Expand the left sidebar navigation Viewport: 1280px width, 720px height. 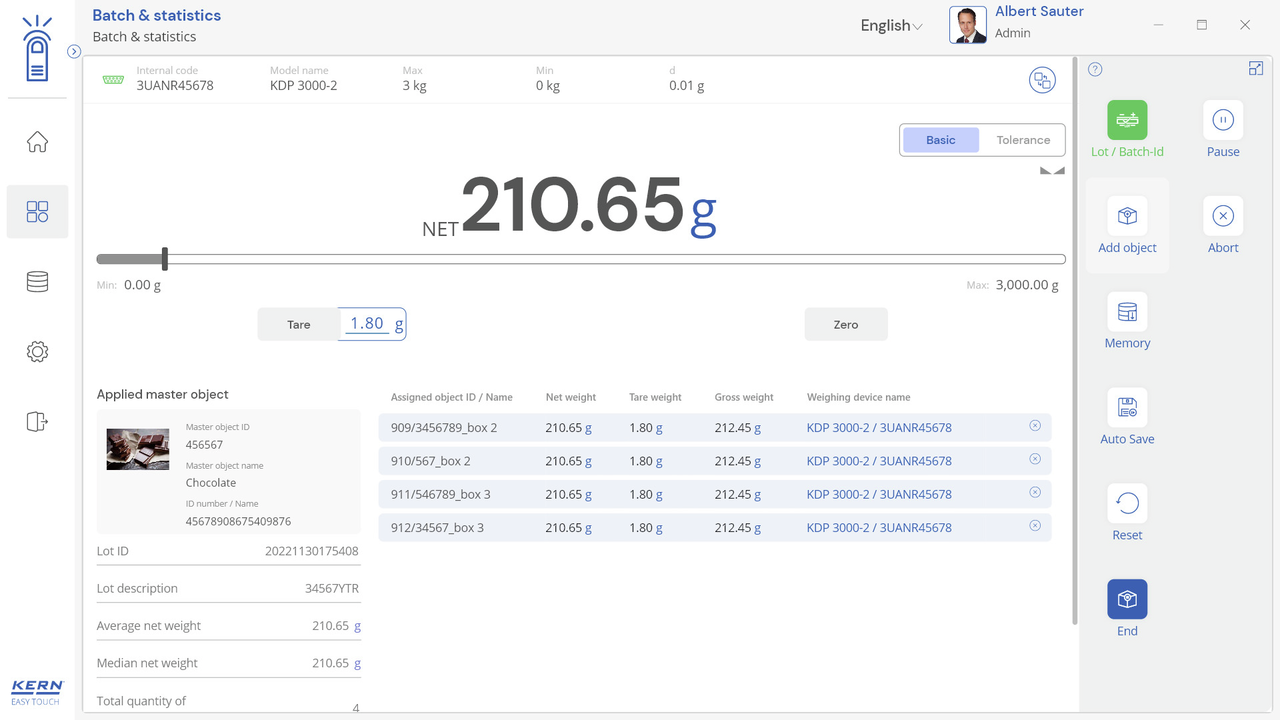[x=74, y=52]
